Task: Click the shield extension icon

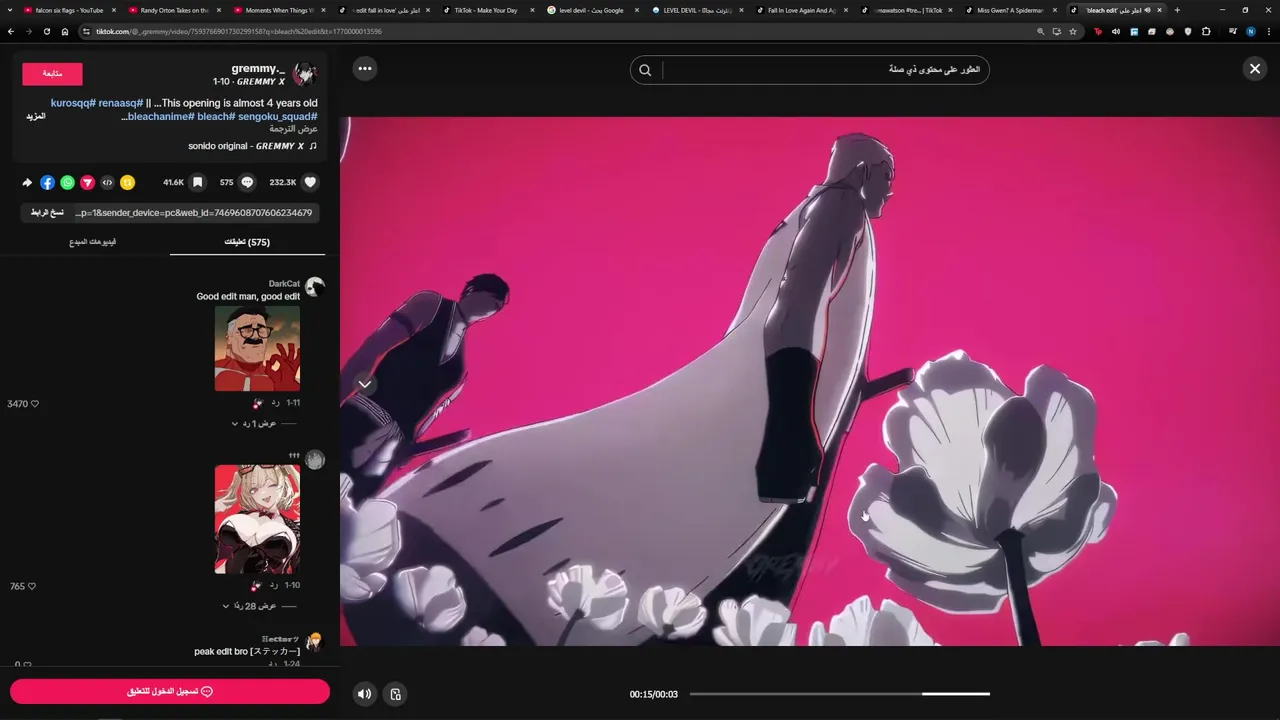Action: 1188,31
